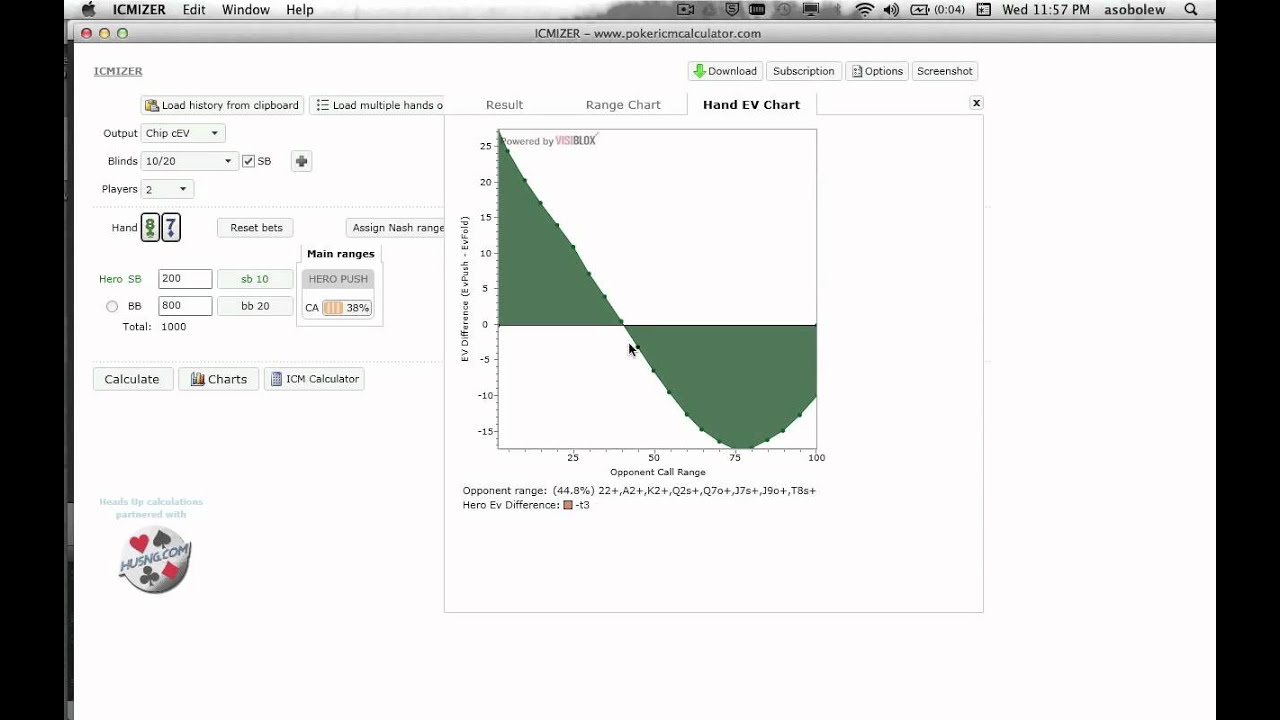Viewport: 1280px width, 720px height.
Task: Switch to the Range Chart tab
Action: pyautogui.click(x=623, y=104)
